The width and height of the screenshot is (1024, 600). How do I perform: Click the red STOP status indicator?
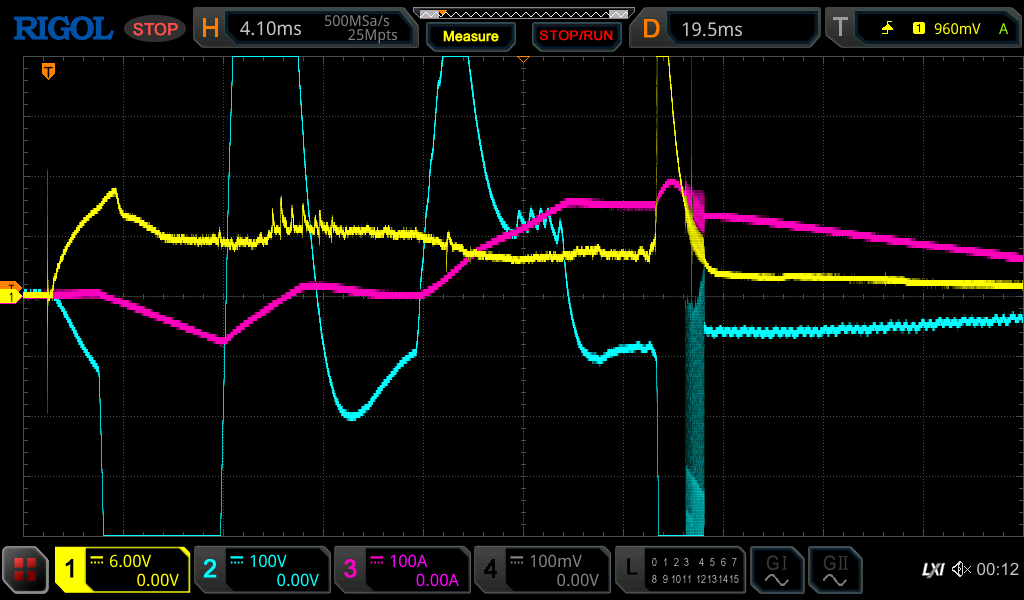[x=155, y=29]
